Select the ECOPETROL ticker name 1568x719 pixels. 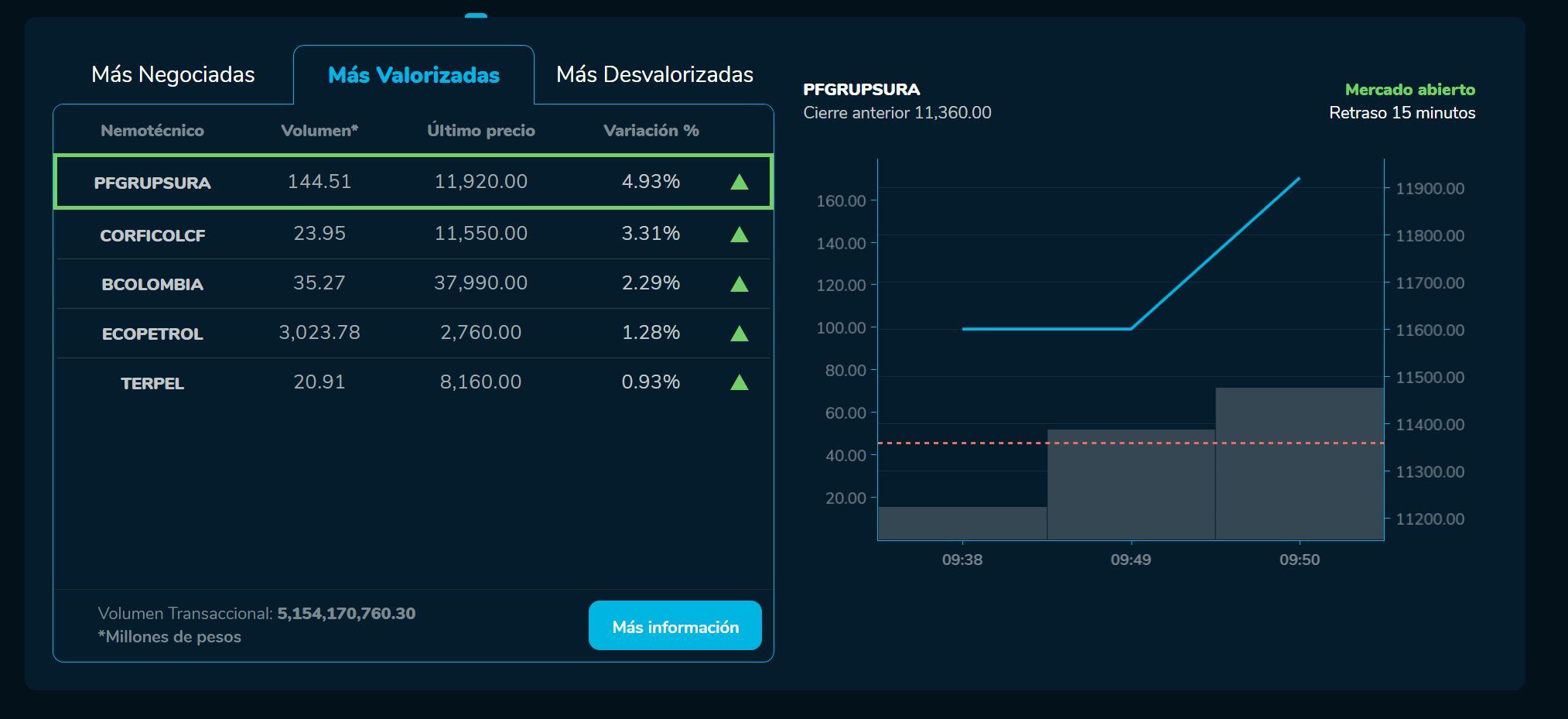152,334
